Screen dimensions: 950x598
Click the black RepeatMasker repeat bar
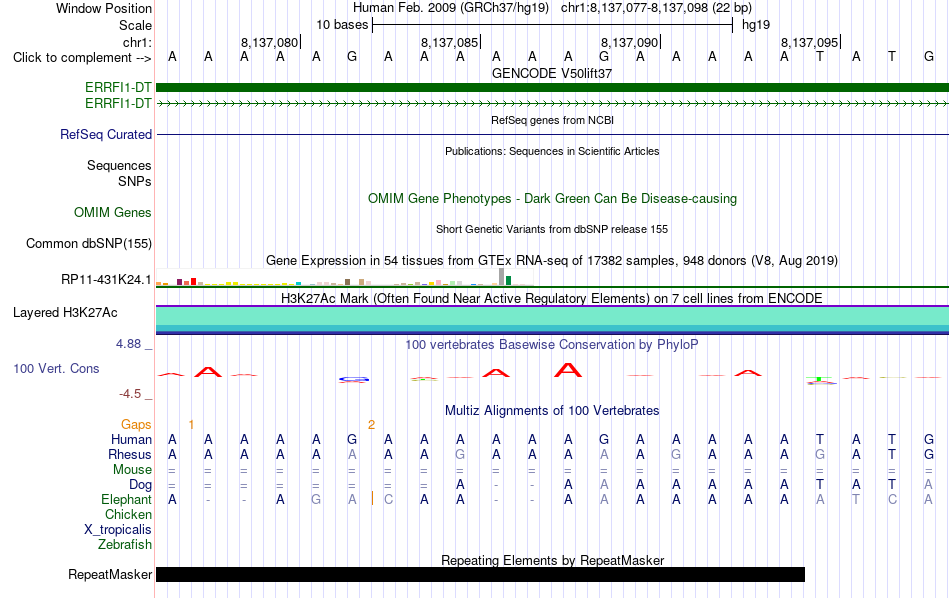click(x=480, y=574)
